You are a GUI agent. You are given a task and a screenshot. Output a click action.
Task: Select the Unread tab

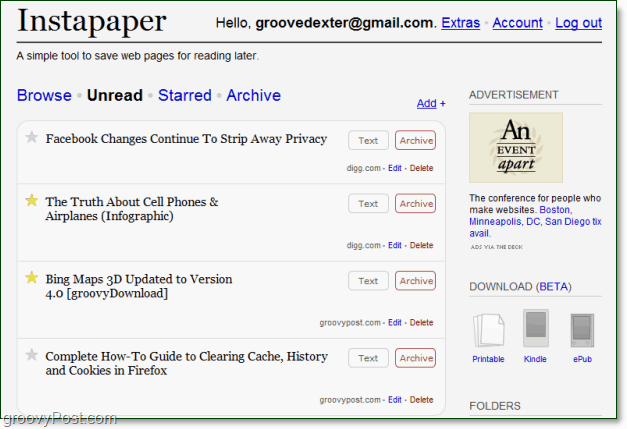115,96
